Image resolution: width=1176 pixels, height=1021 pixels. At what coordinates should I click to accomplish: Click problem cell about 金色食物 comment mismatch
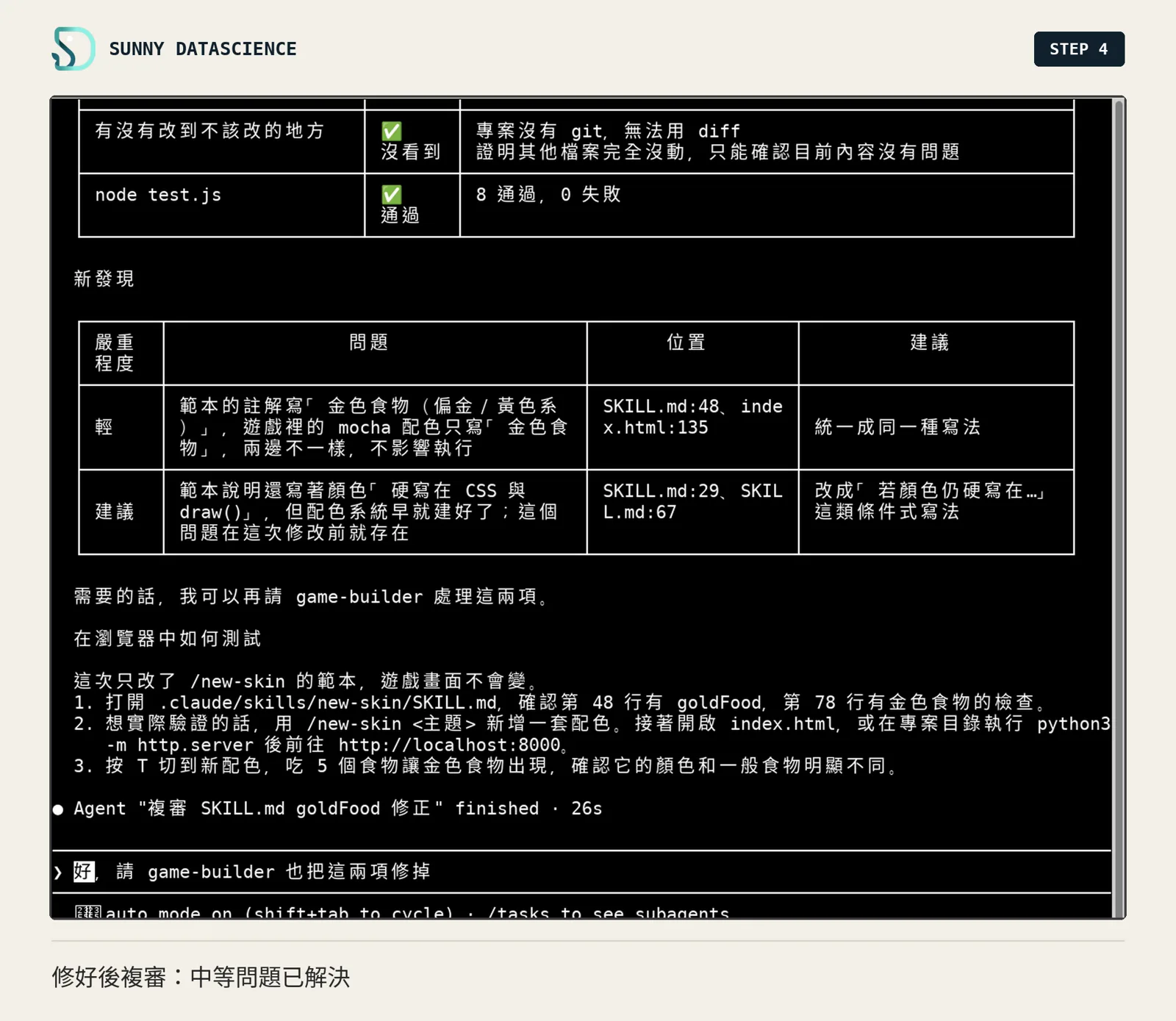coord(374,427)
